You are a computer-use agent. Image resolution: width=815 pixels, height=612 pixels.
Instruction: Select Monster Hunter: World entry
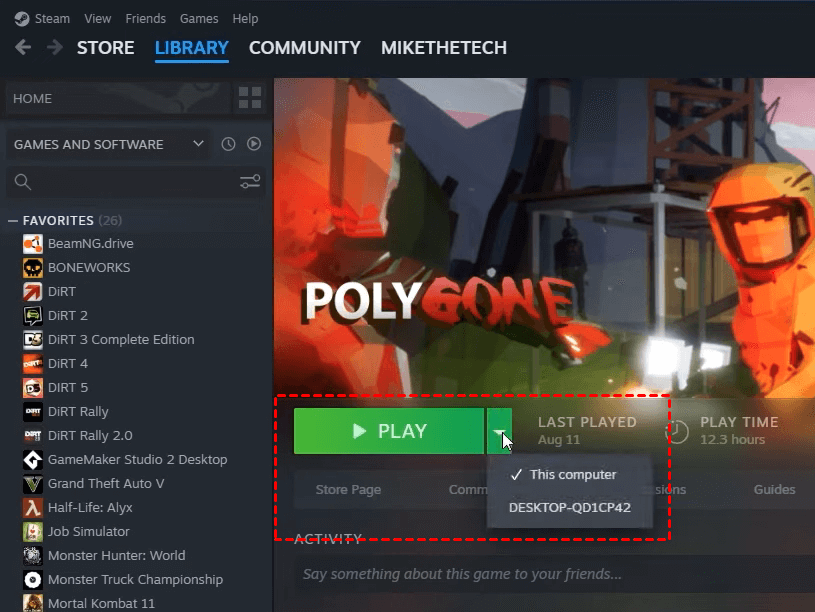(116, 556)
